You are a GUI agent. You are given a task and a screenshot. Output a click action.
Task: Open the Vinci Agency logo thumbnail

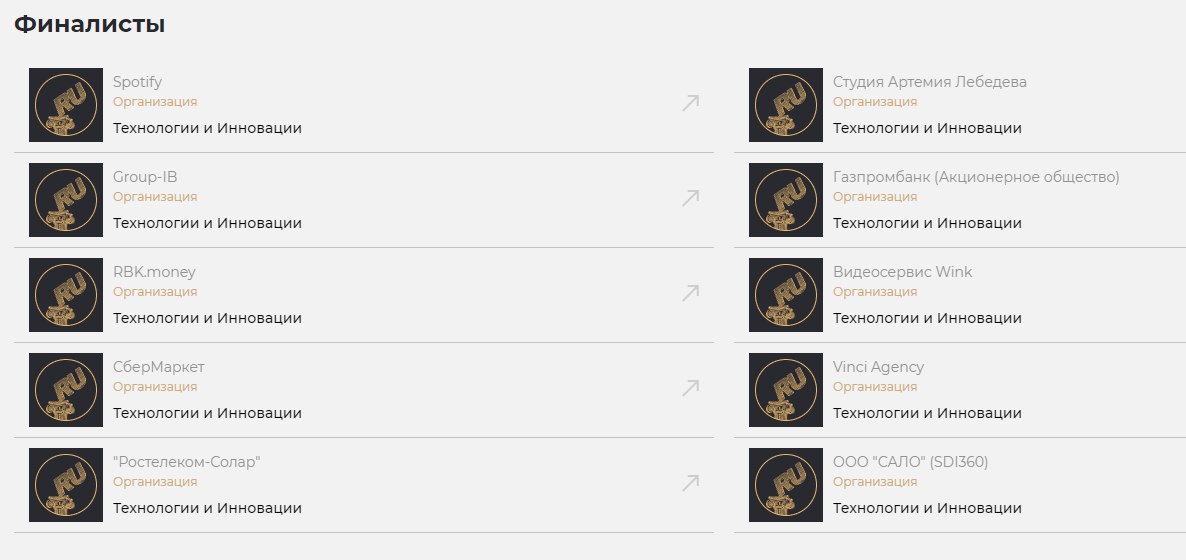(786, 390)
